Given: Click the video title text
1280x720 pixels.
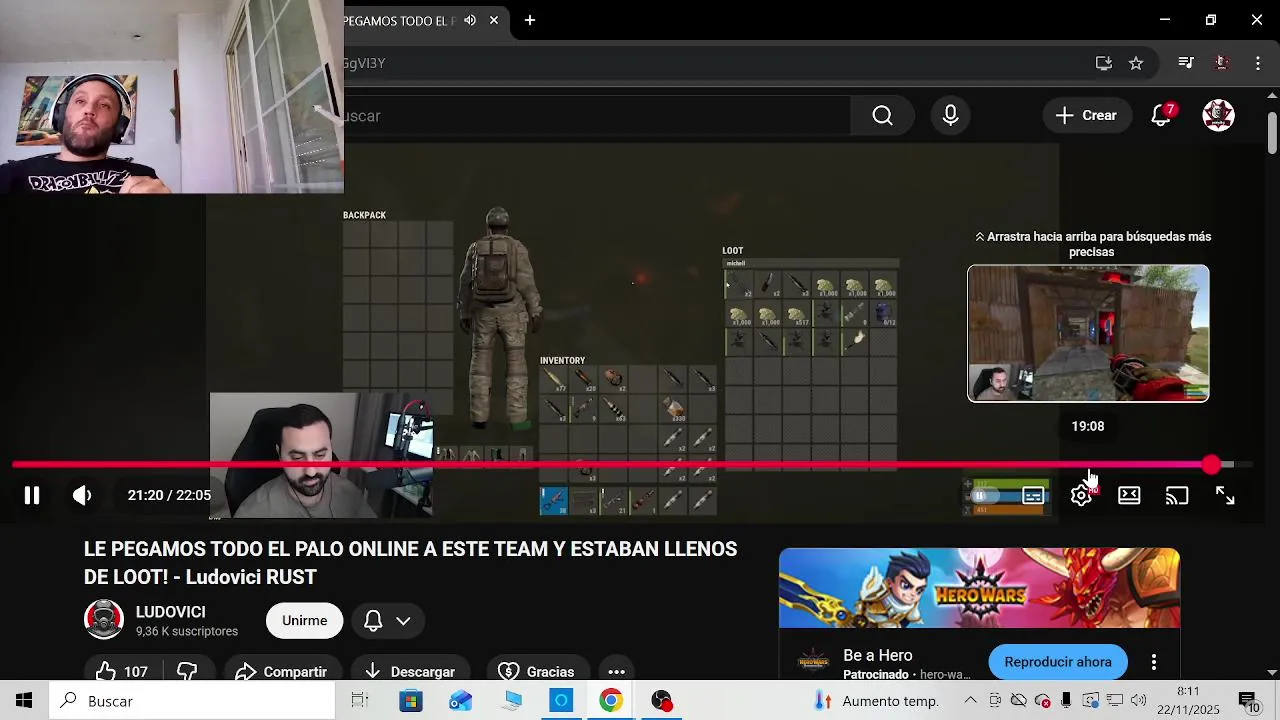Looking at the screenshot, I should 410,563.
